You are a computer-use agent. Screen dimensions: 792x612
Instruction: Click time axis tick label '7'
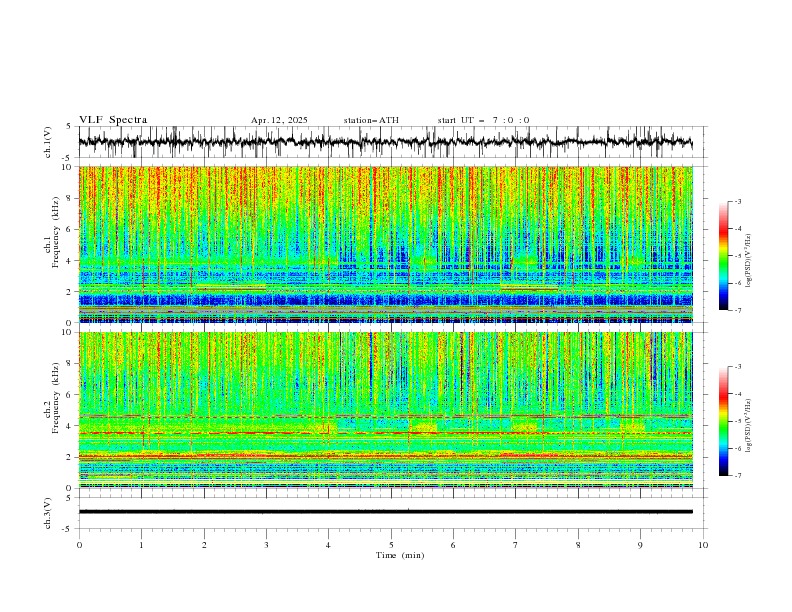click(516, 545)
